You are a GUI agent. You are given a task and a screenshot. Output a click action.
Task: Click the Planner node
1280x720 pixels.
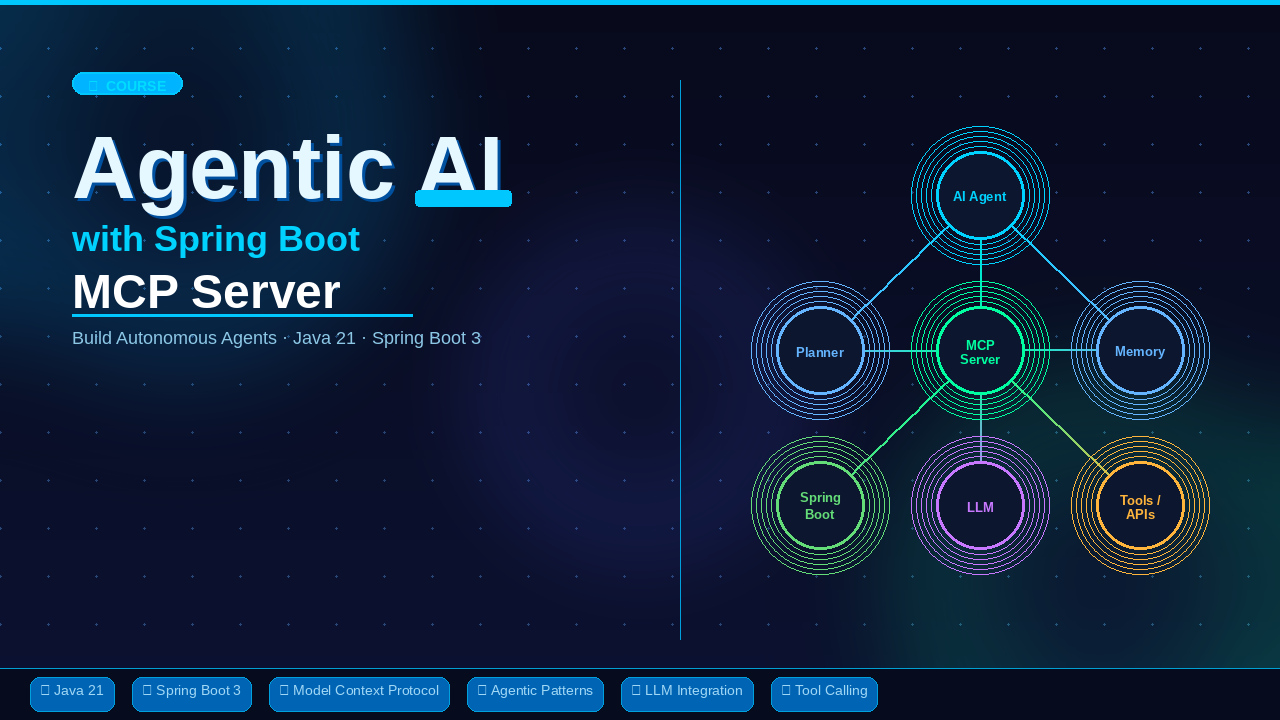(820, 351)
